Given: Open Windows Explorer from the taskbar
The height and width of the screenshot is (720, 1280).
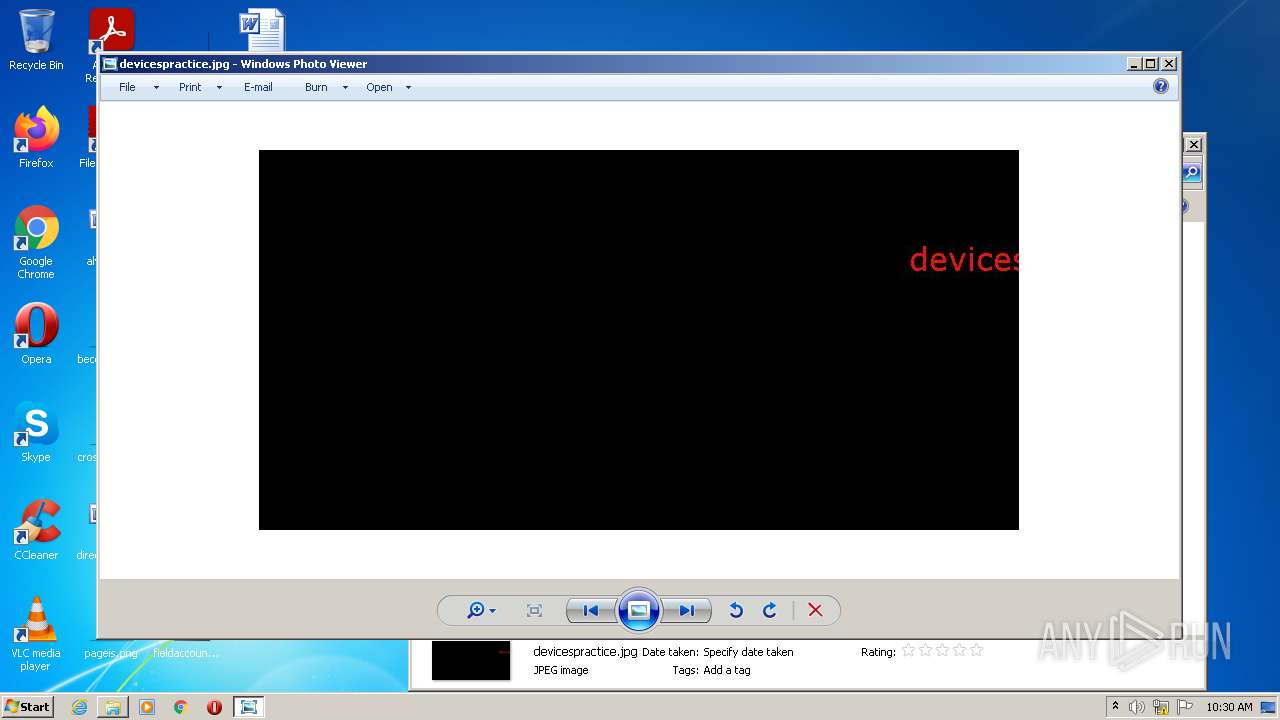Looking at the screenshot, I should [x=113, y=707].
